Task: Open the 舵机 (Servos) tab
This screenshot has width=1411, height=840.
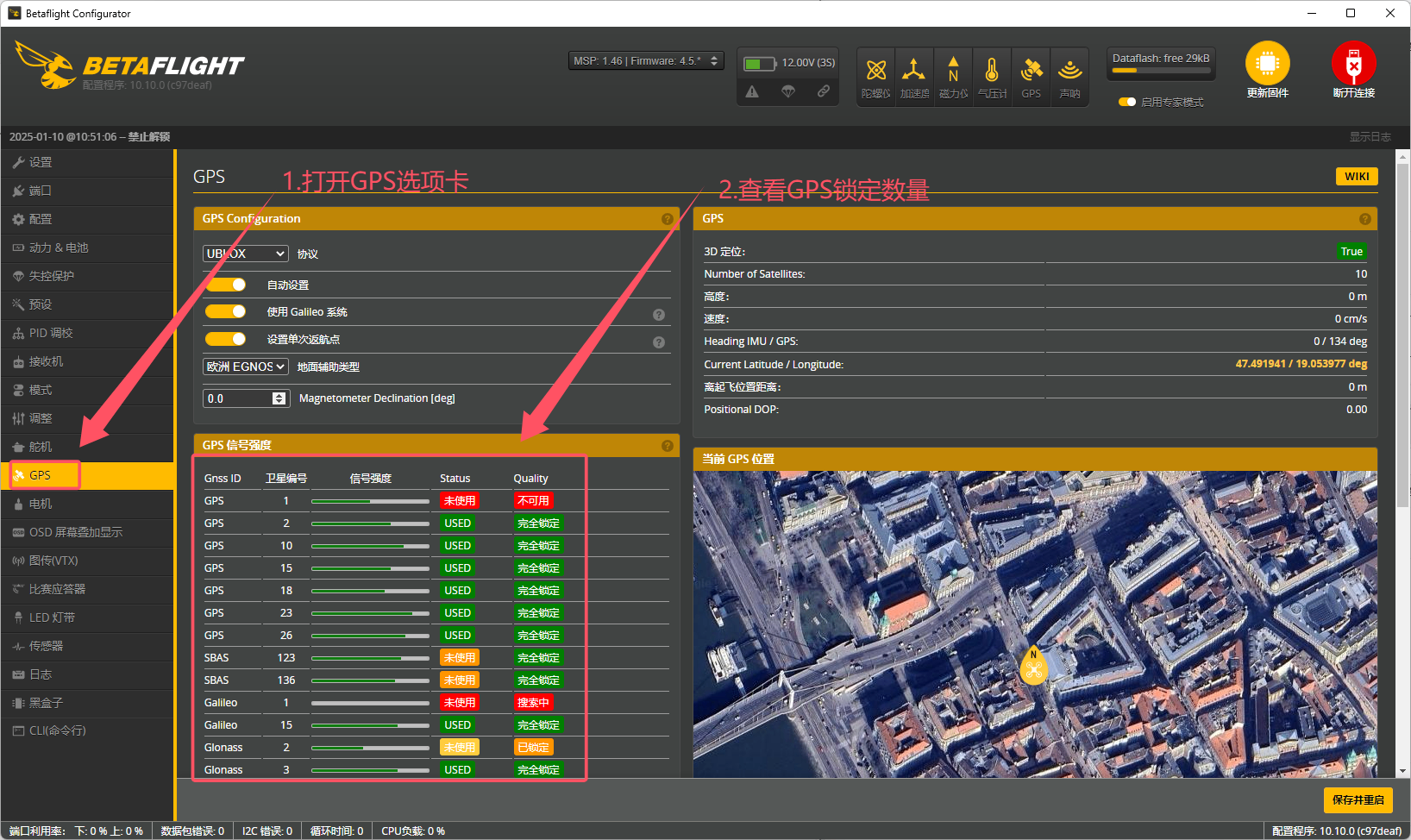Action: [87, 447]
